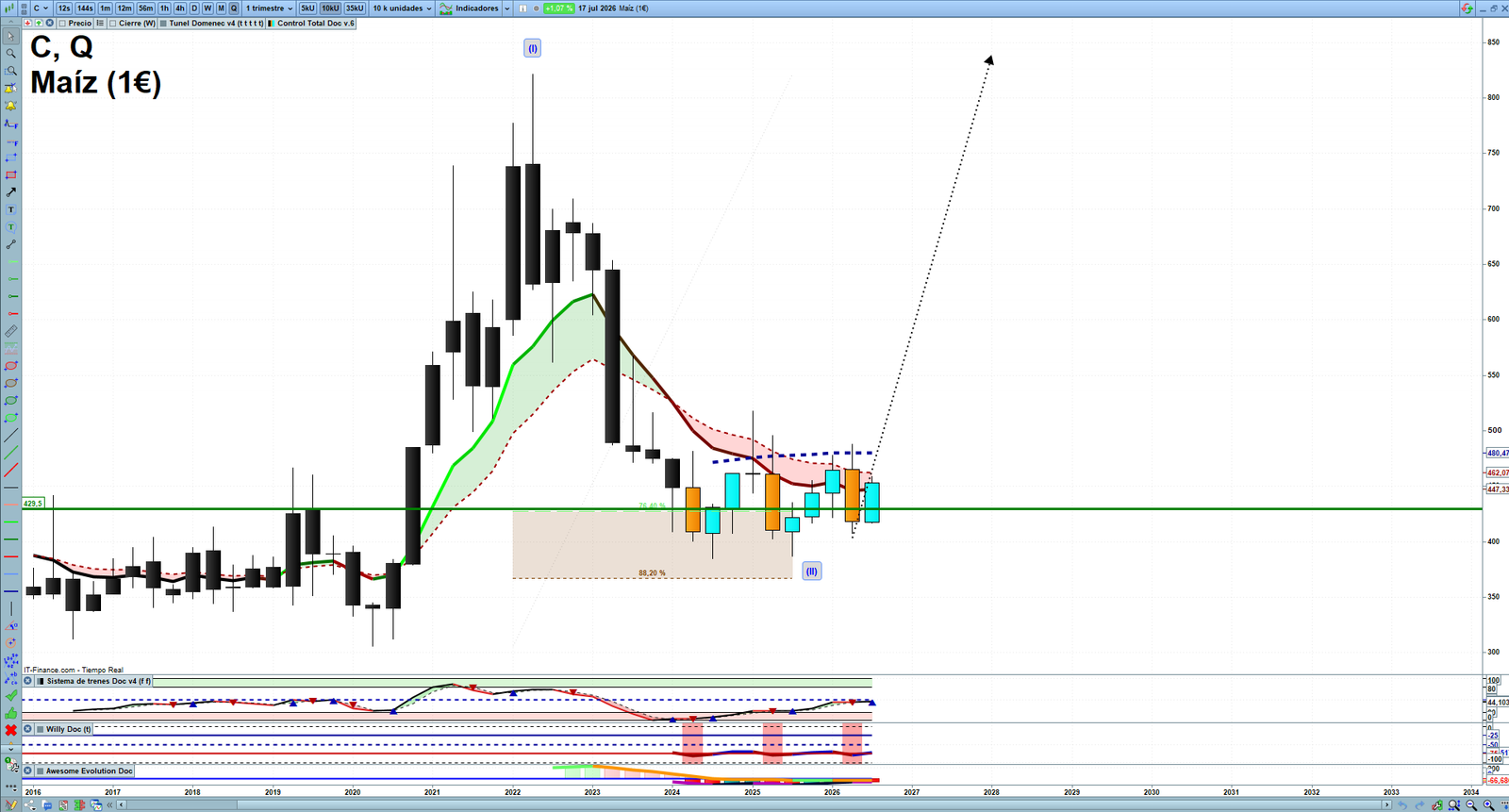Select the area zoom tool
The width and height of the screenshot is (1509, 812).
coord(11,71)
